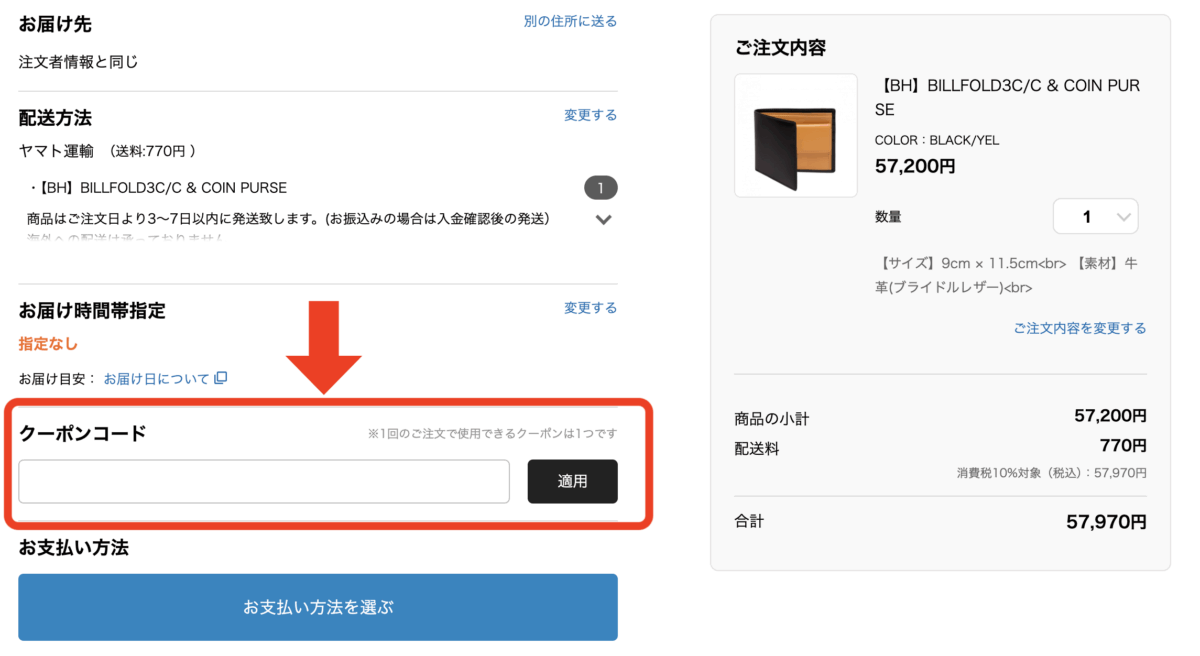Click the お支払い方法を選ぶ button

[318, 607]
